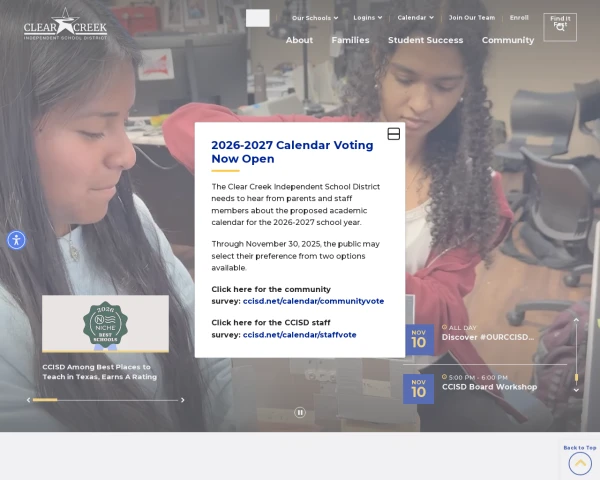Open the Families menu
600x480 pixels.
(351, 40)
